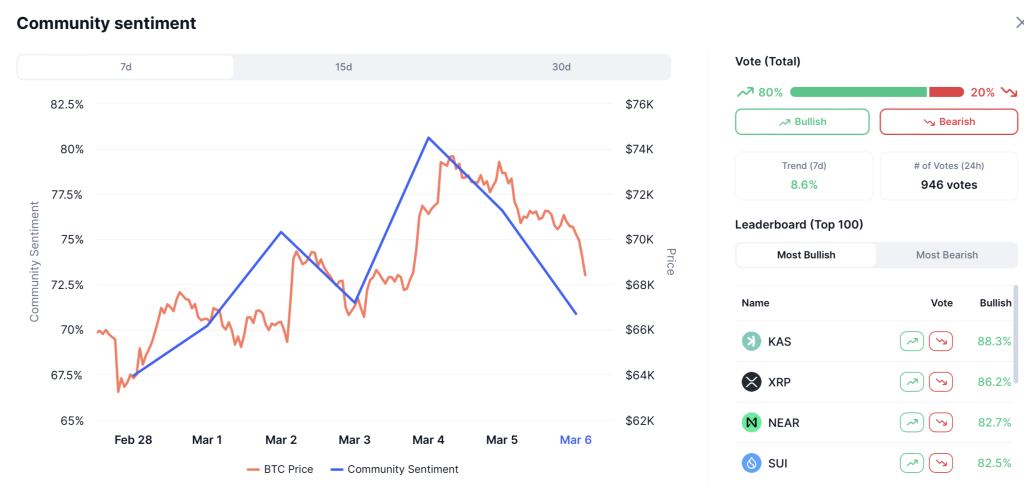The height and width of the screenshot is (482, 1024).
Task: Click the 946 votes count card
Action: click(949, 176)
